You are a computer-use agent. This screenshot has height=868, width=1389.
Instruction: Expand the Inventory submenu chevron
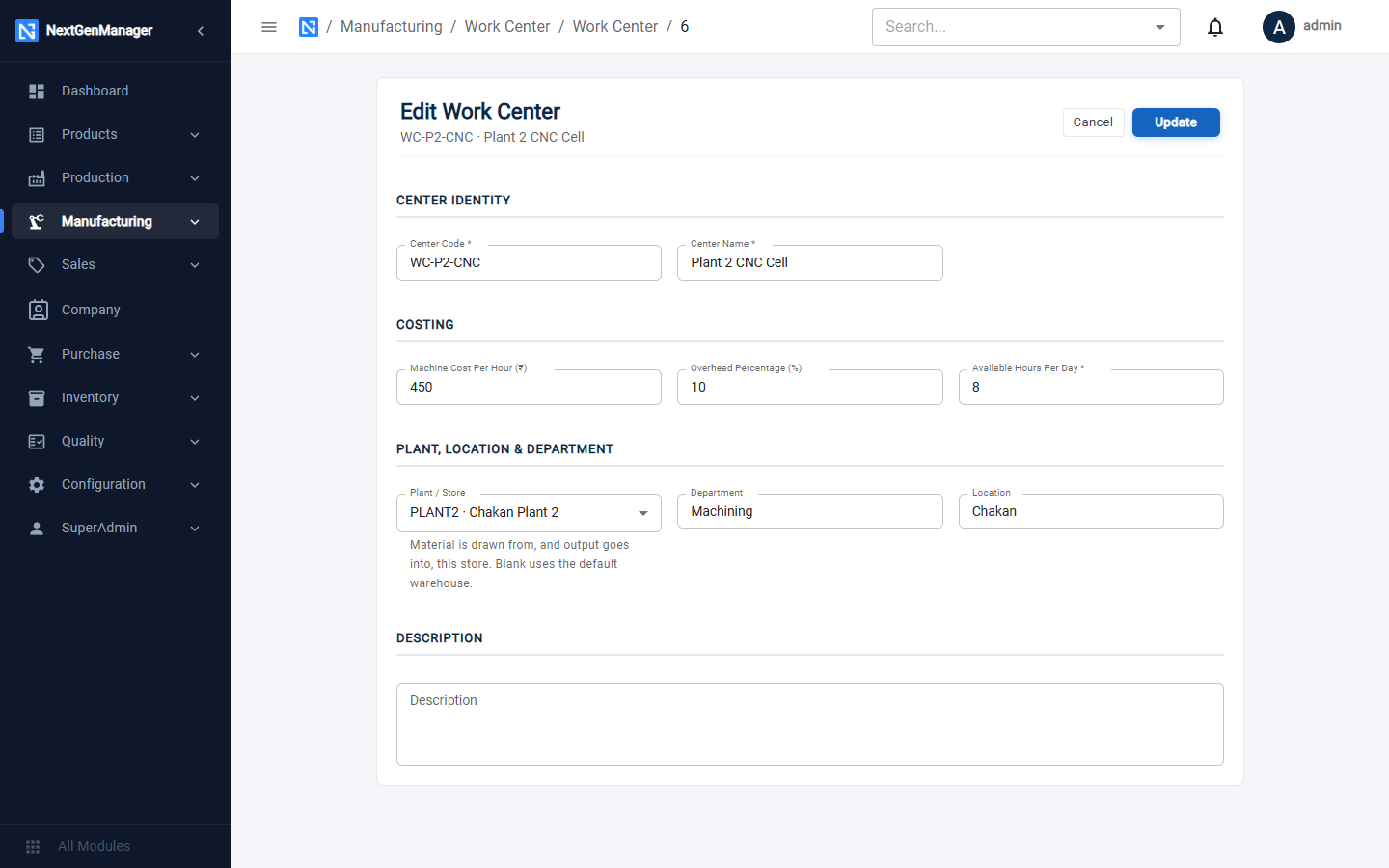tap(195, 398)
